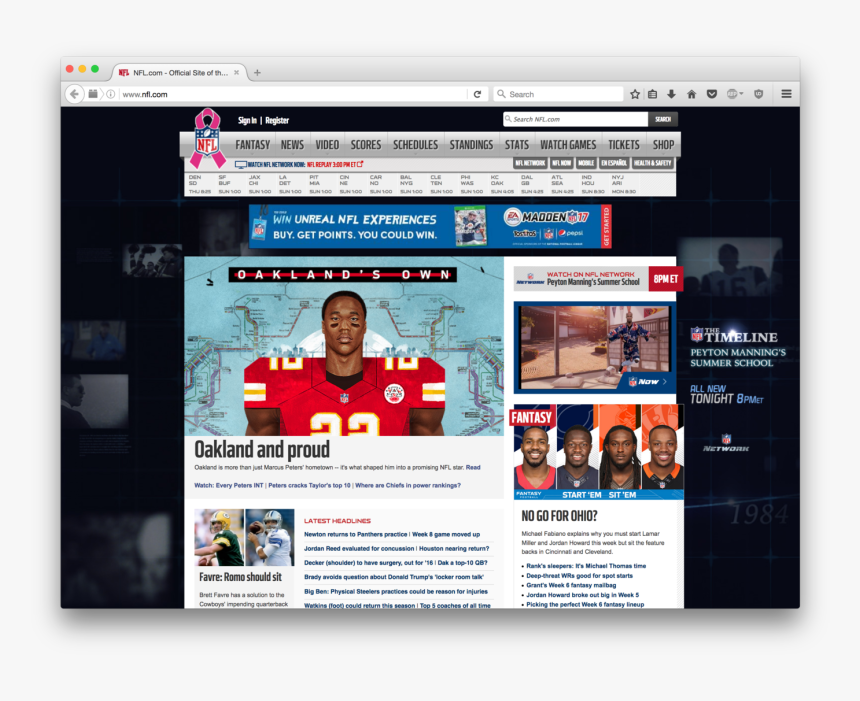Open the VIDEO nav menu

click(x=327, y=145)
